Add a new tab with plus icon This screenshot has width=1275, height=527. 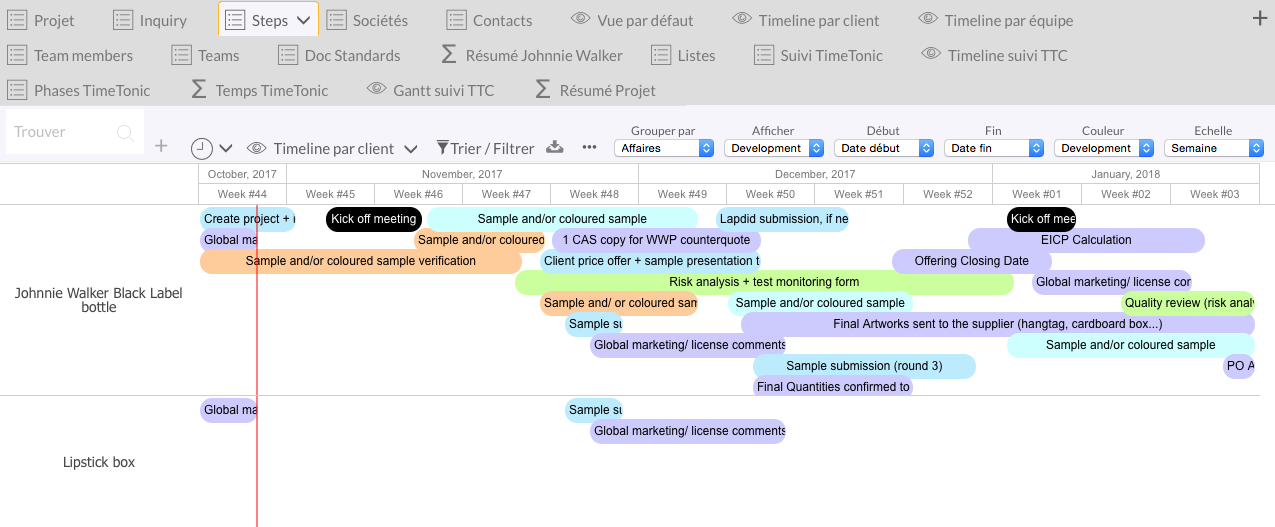point(1260,18)
